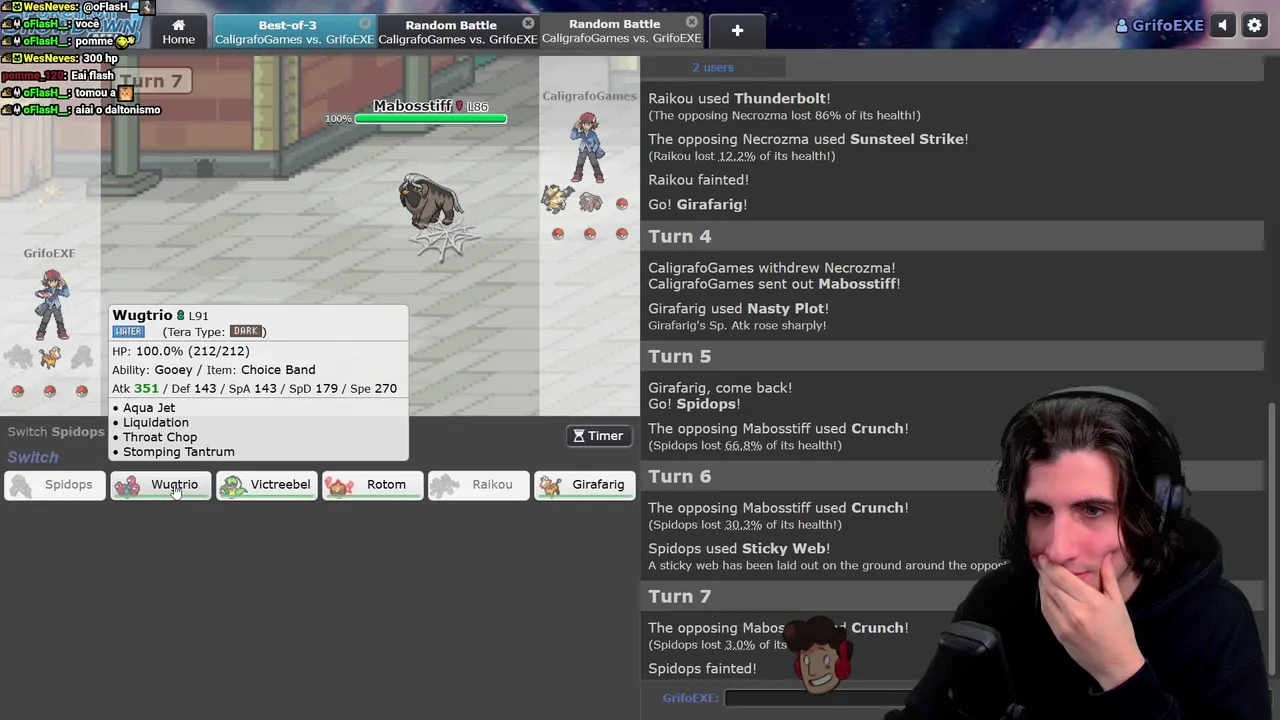Click the Dark tera type badge
This screenshot has height=720, width=1280.
tap(246, 332)
